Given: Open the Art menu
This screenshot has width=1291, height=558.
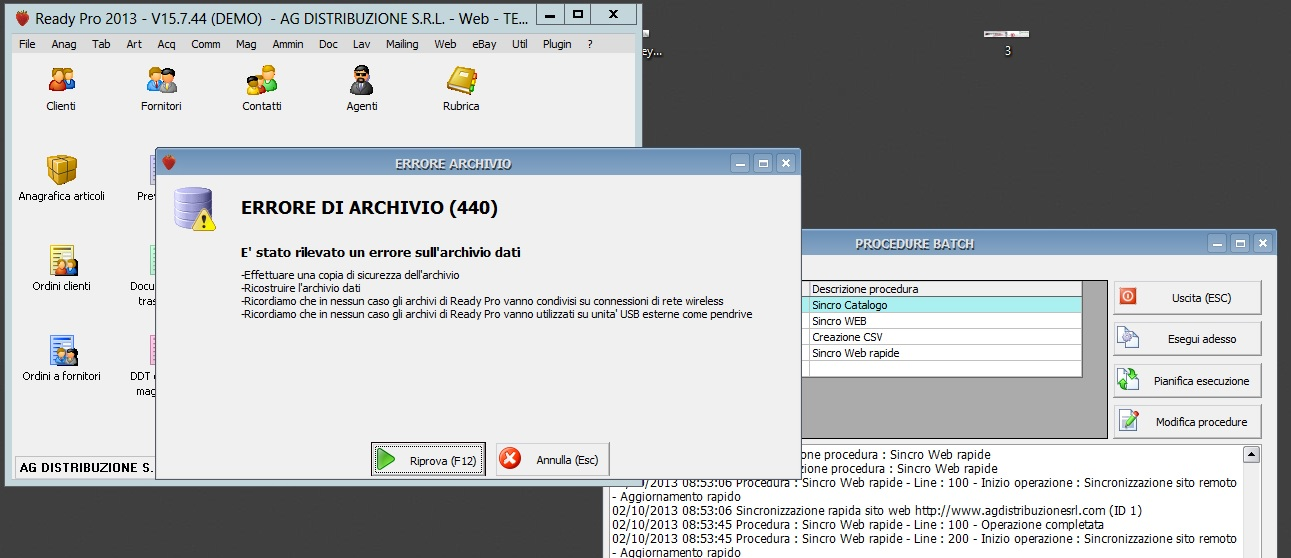Looking at the screenshot, I should [x=134, y=44].
